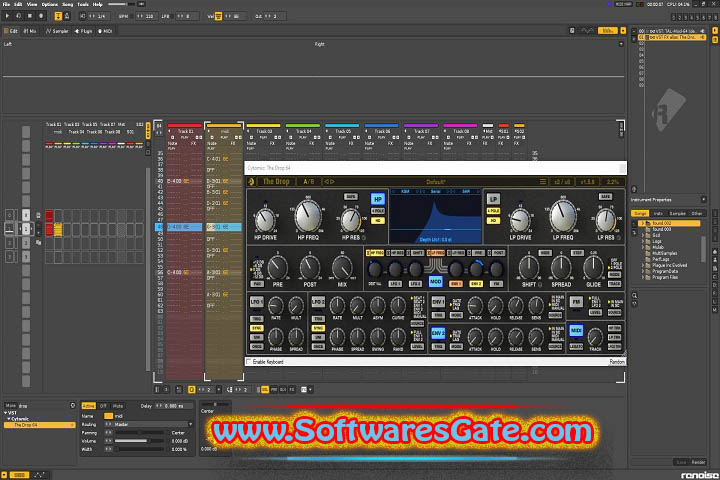Enable LFO 1 SYNC button
The image size is (720, 480).
[256, 328]
